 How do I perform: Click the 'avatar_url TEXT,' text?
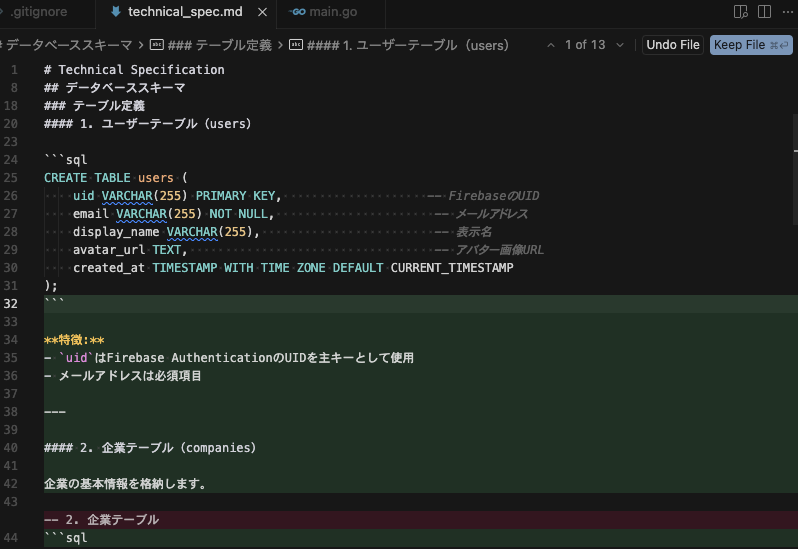click(130, 250)
